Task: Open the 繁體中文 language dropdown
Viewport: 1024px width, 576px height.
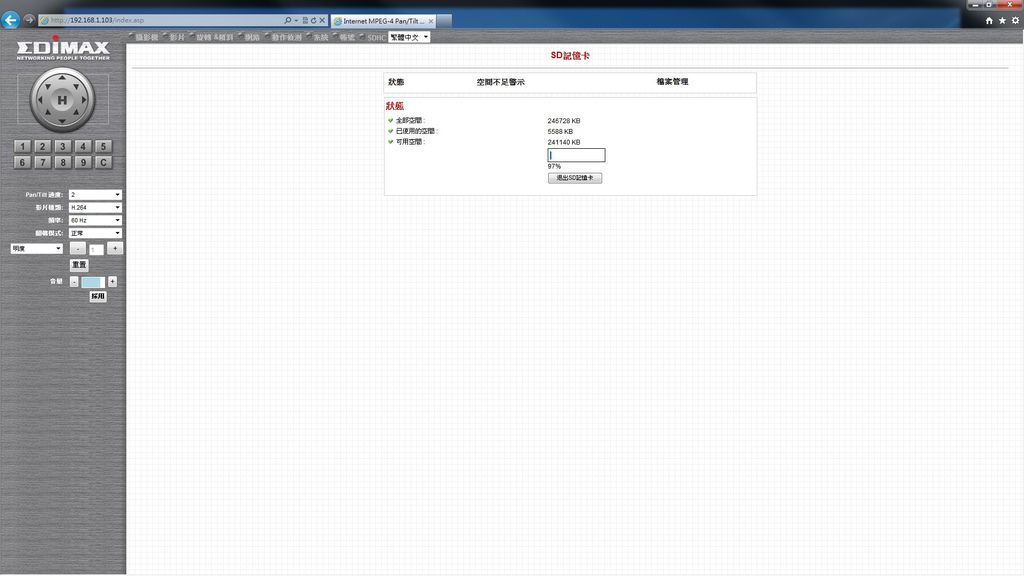Action: pos(409,37)
